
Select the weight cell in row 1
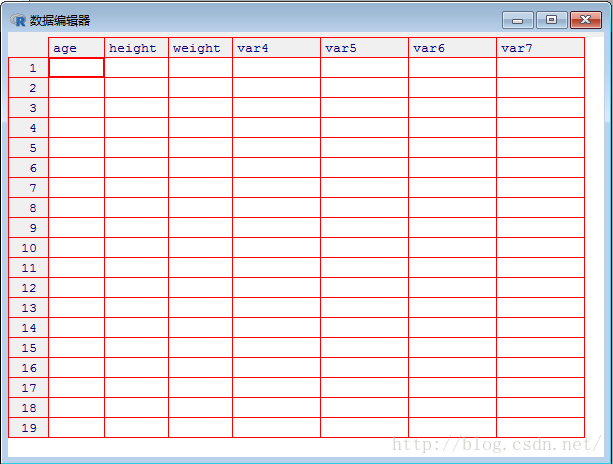(200, 68)
